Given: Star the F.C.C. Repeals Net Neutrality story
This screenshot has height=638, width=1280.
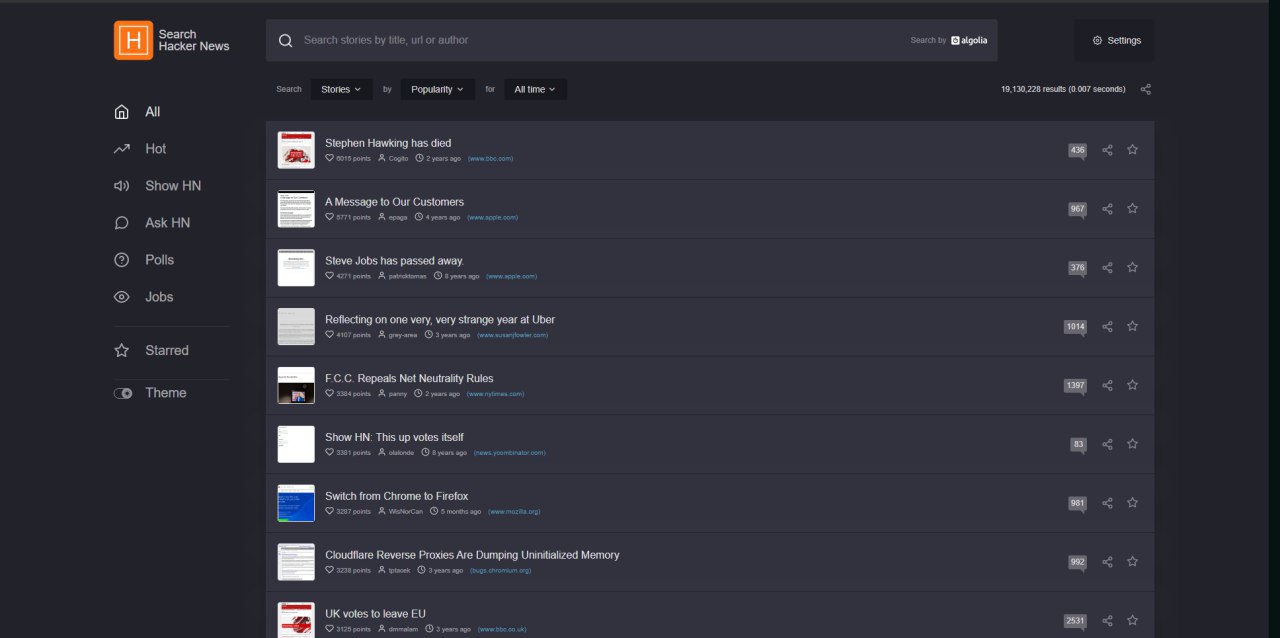Looking at the screenshot, I should click(x=1132, y=385).
